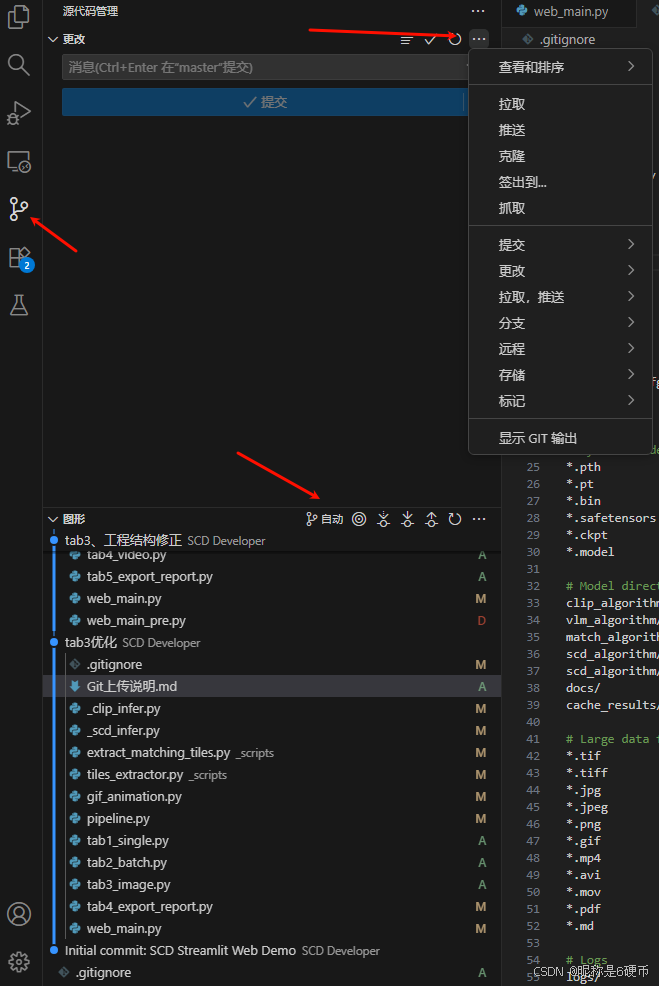Open tab2_batch.py file
This screenshot has height=986, width=659.
tap(272, 863)
